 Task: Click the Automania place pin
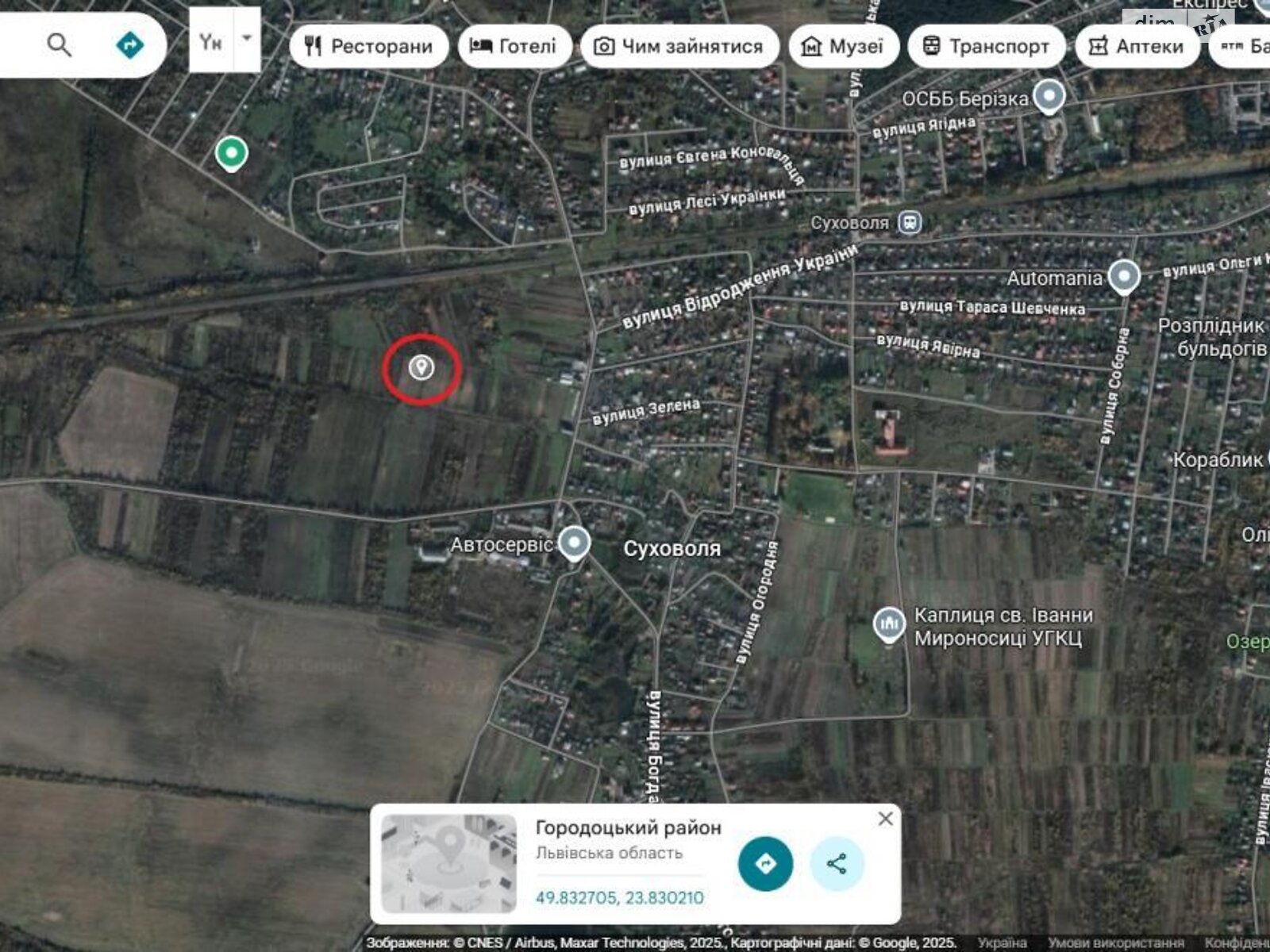coord(1123,277)
